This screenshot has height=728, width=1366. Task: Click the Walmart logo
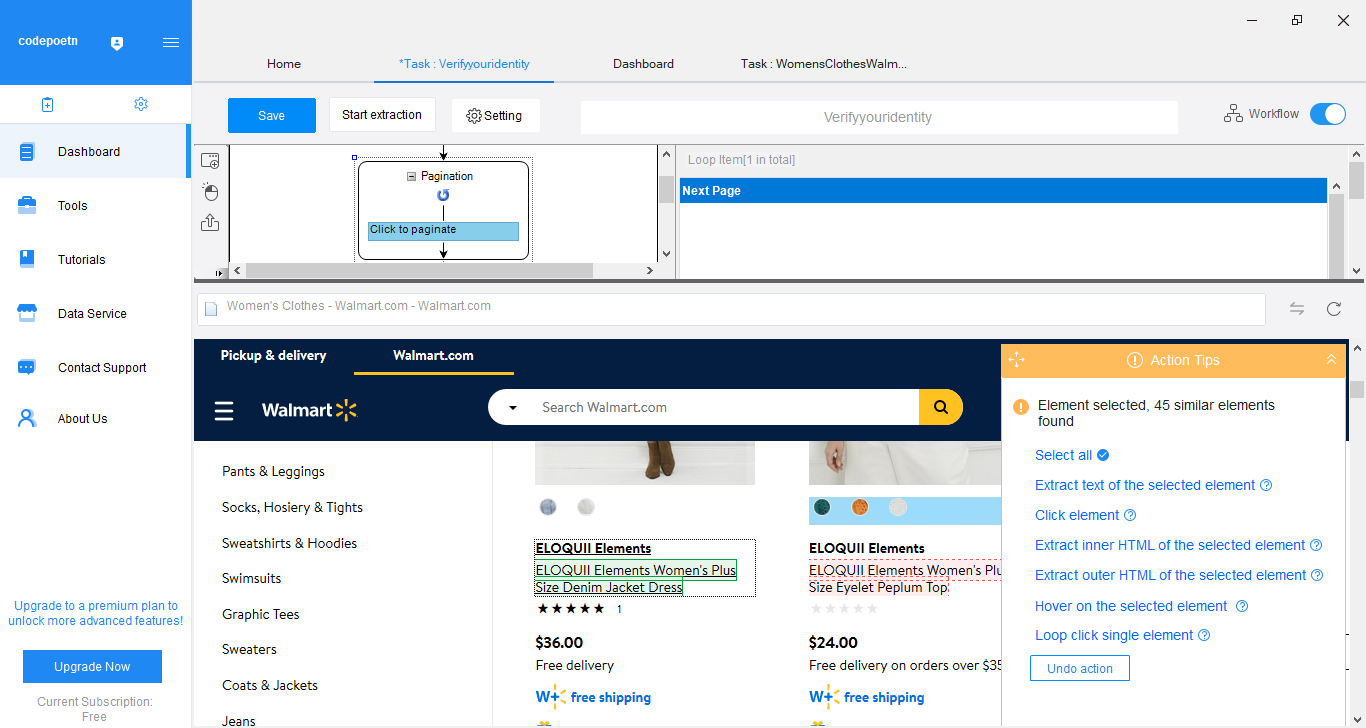pyautogui.click(x=309, y=410)
